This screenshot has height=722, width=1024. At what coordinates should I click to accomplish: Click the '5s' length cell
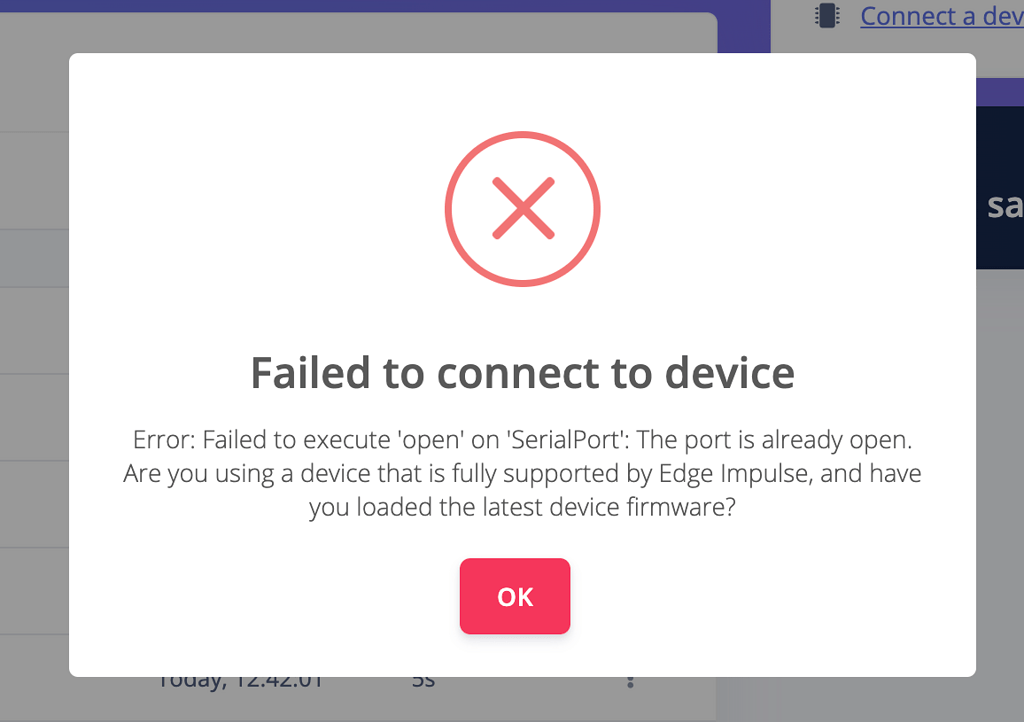(x=423, y=684)
